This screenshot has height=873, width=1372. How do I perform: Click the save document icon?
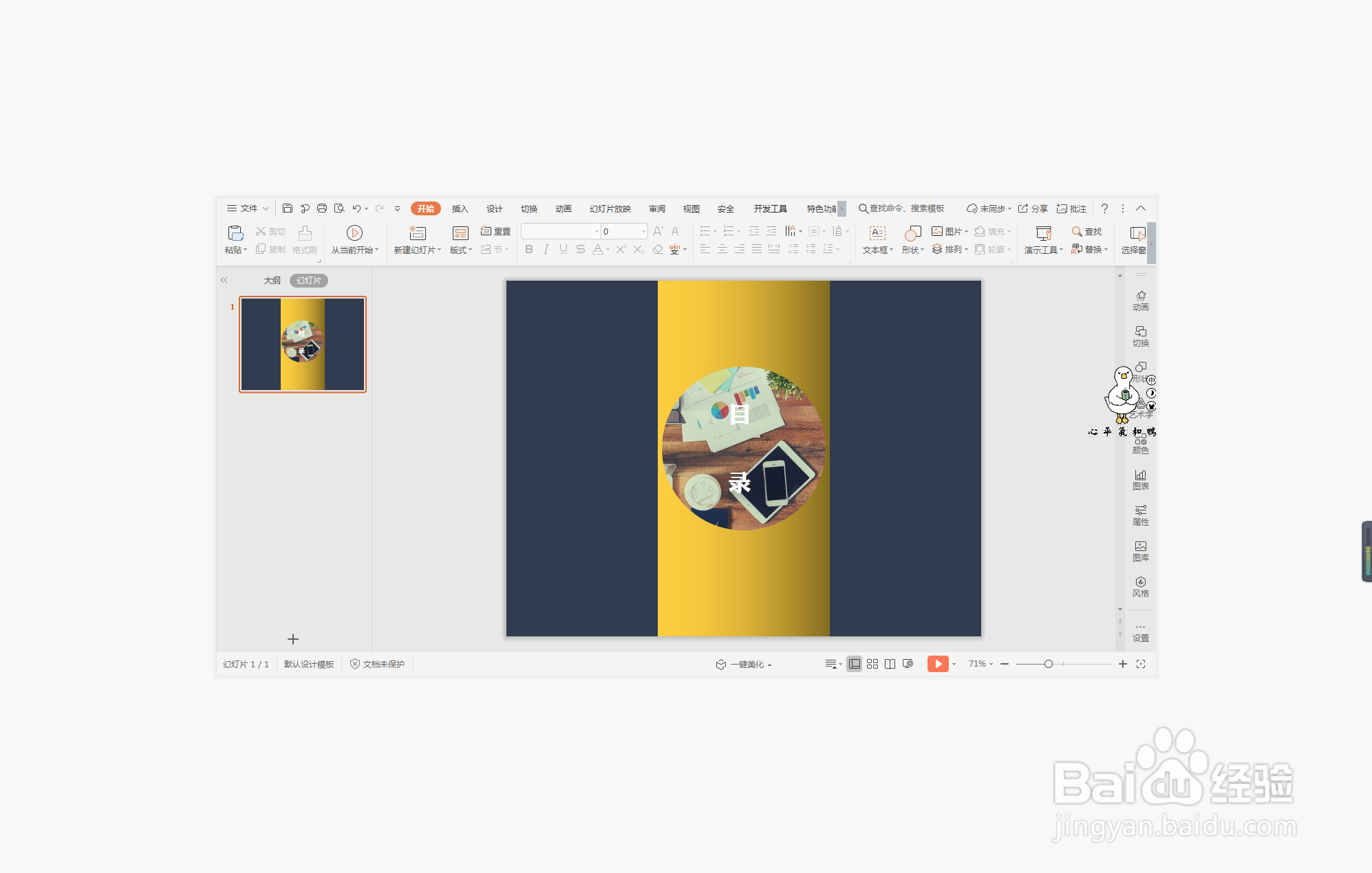(x=288, y=208)
